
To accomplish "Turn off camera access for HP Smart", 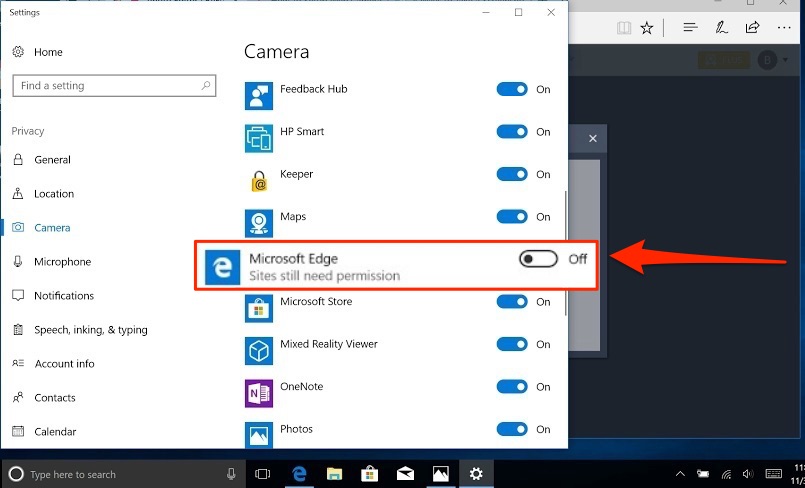I will [512, 132].
